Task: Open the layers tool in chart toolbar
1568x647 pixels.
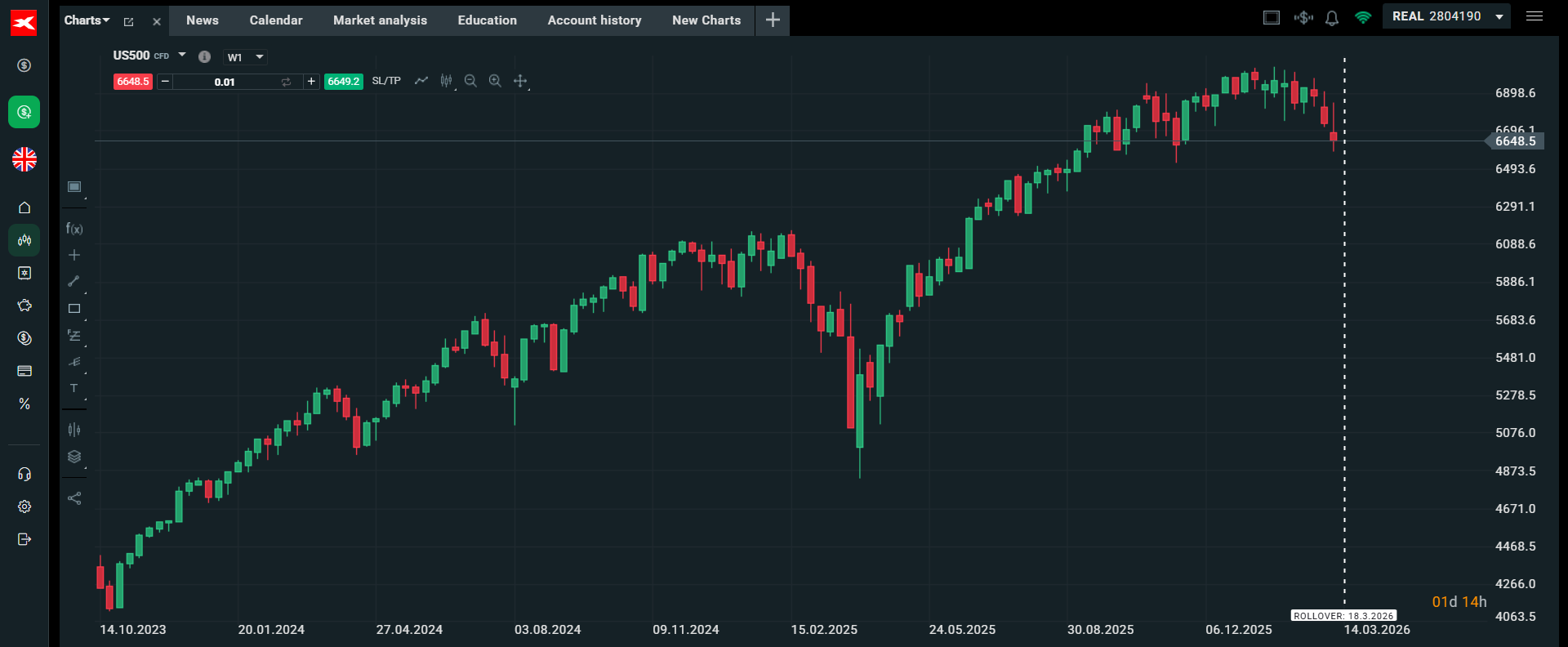Action: click(x=74, y=457)
